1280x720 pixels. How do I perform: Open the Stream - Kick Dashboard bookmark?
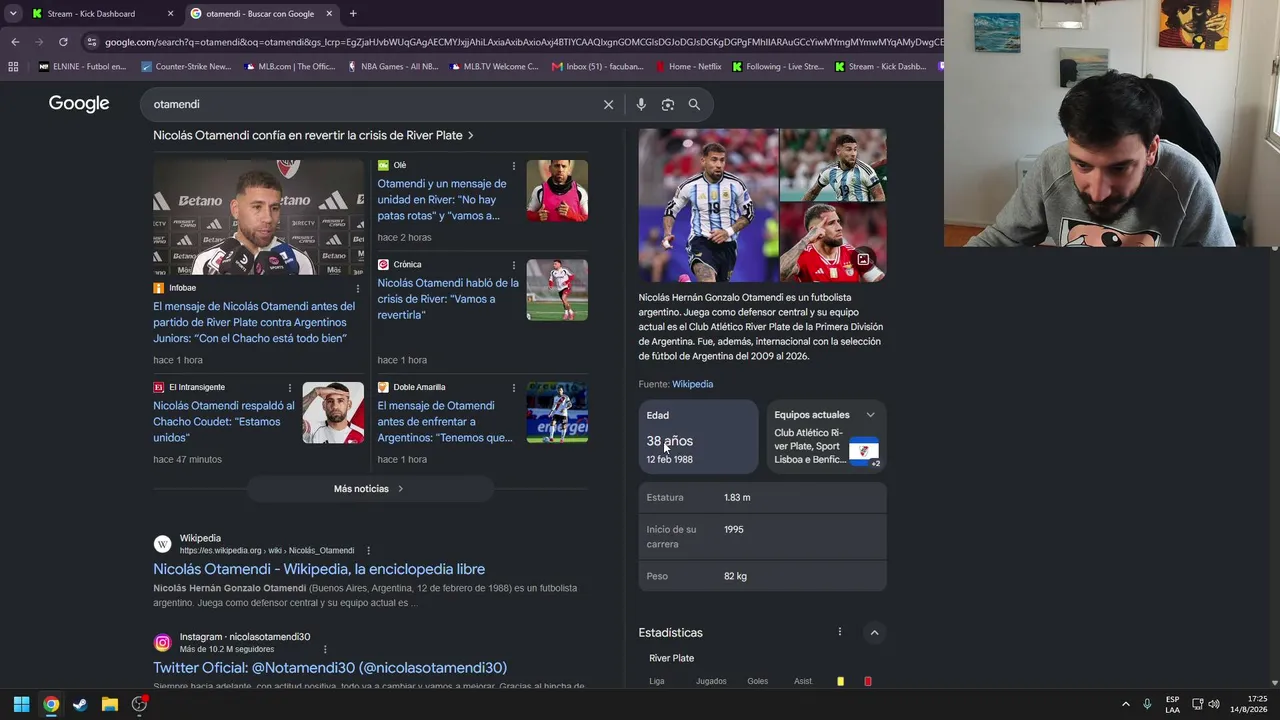(880, 67)
